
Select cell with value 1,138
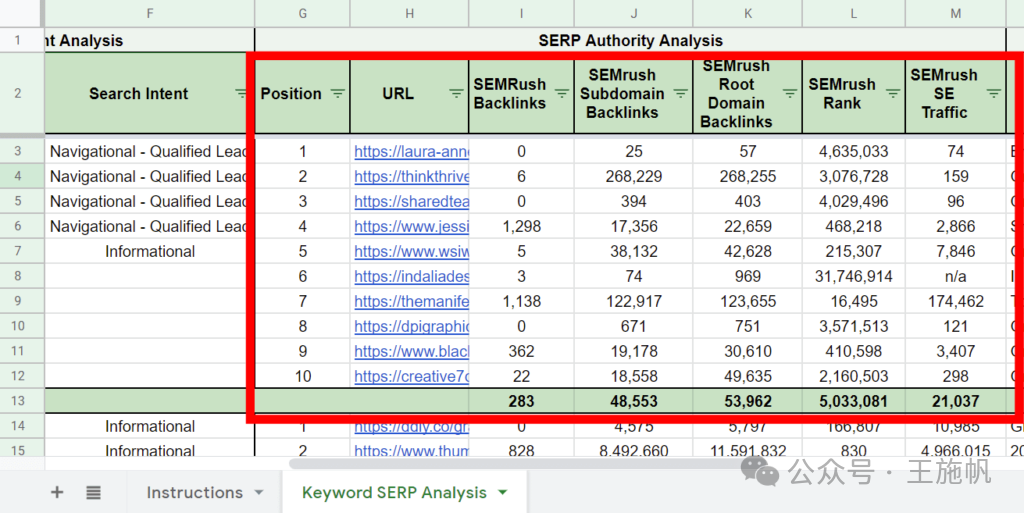point(521,301)
